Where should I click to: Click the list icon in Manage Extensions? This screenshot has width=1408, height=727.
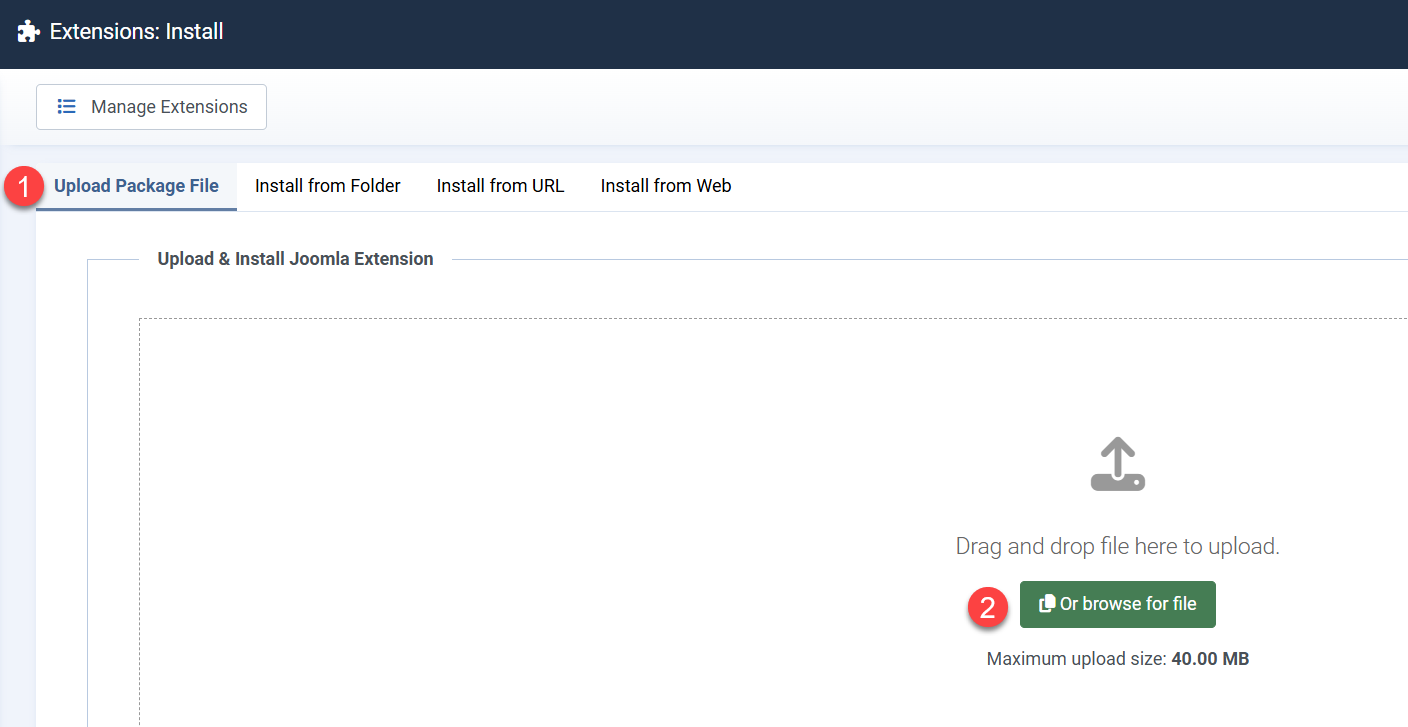[x=67, y=107]
